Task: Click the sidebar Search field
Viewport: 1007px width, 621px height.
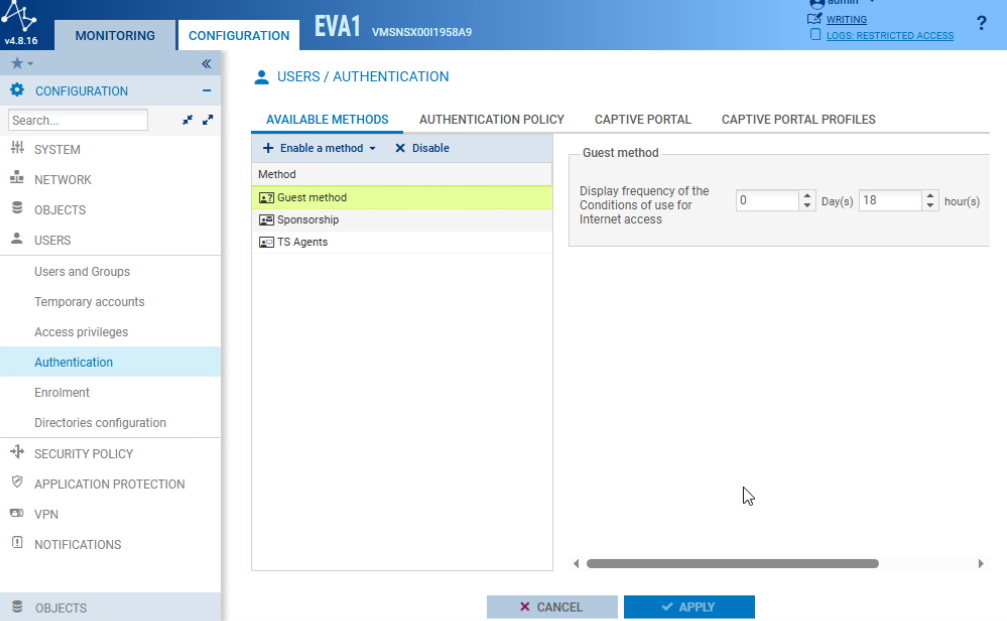Action: (x=78, y=120)
